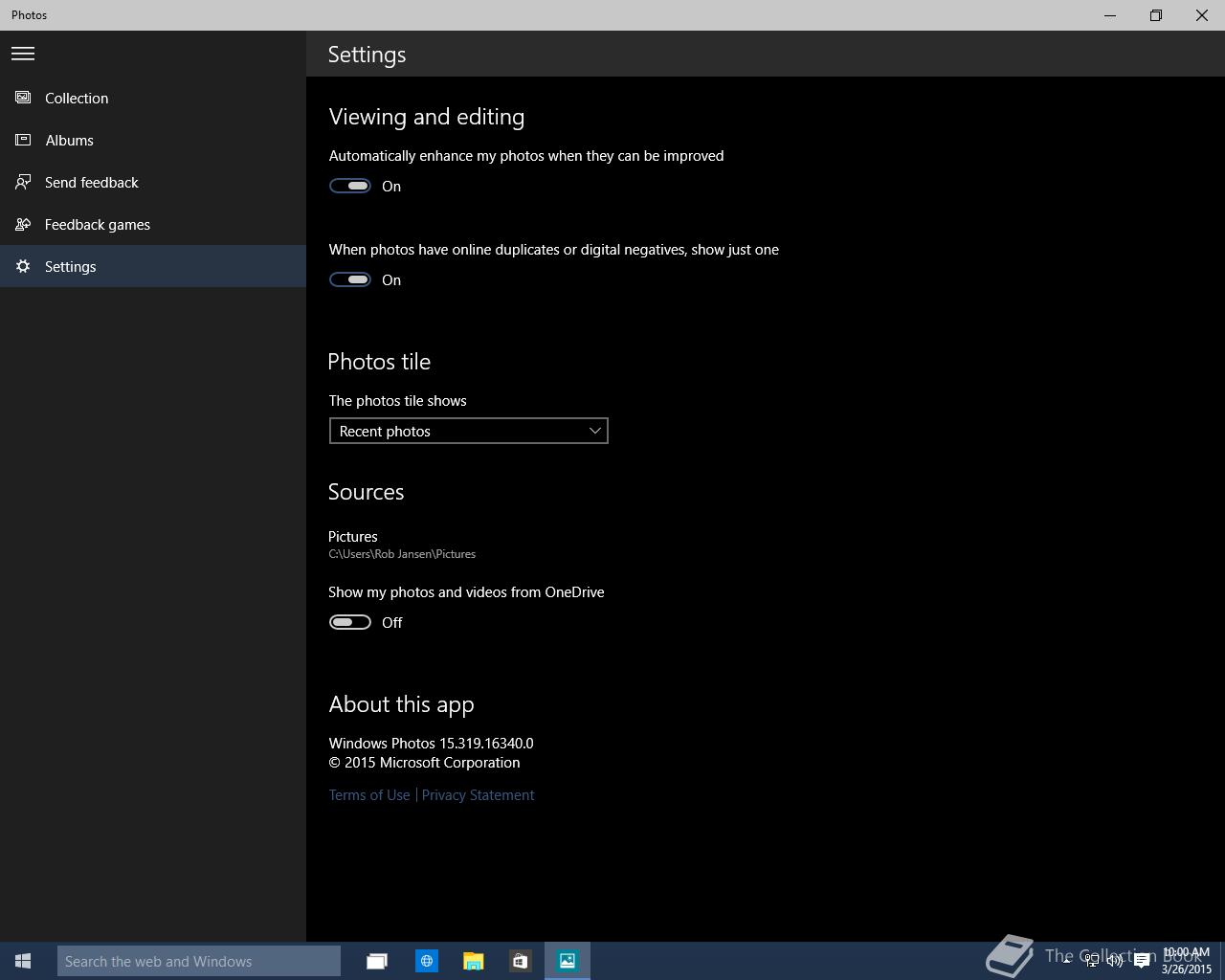Image resolution: width=1225 pixels, height=980 pixels.
Task: Go to Feedback games in sidebar
Action: point(98,224)
